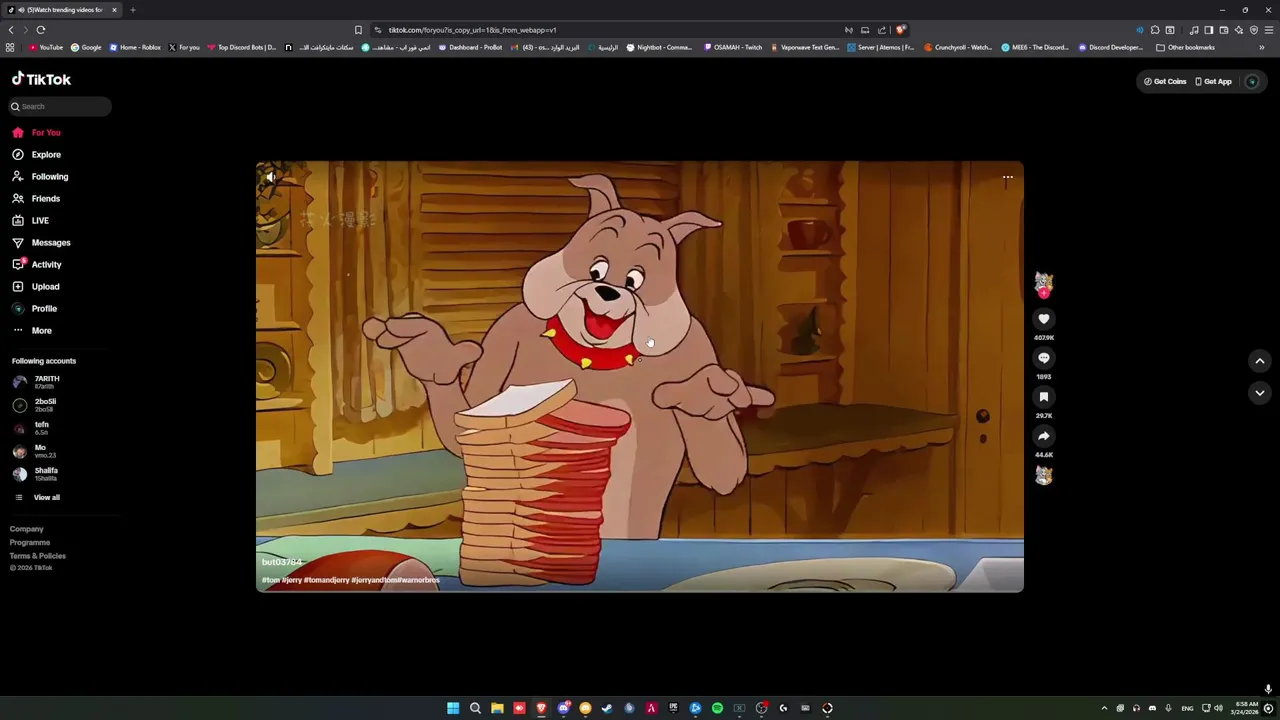The image size is (1280, 720).
Task: Toggle the video mute speaker icon
Action: coord(271,177)
